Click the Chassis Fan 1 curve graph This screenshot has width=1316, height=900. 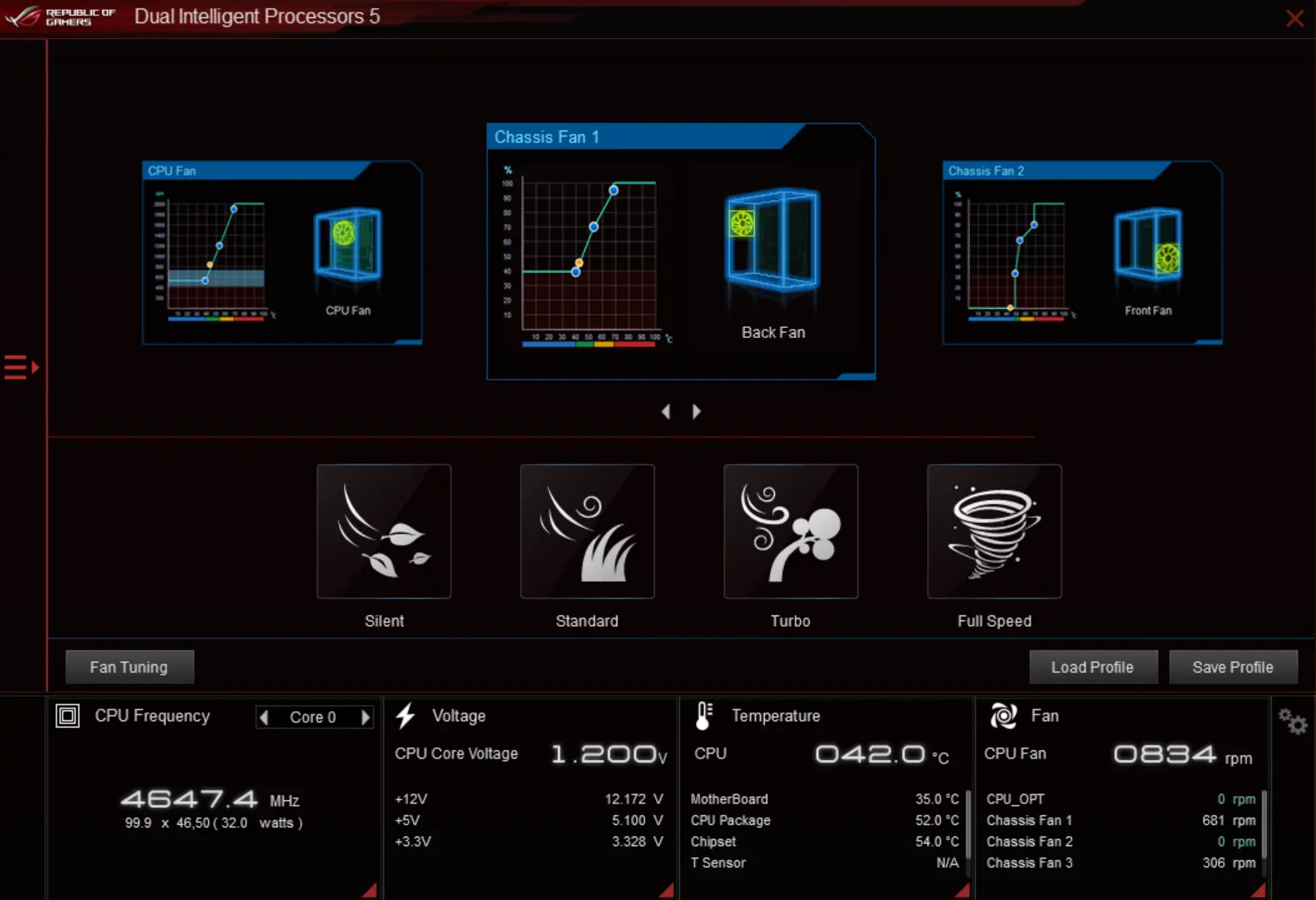click(589, 256)
